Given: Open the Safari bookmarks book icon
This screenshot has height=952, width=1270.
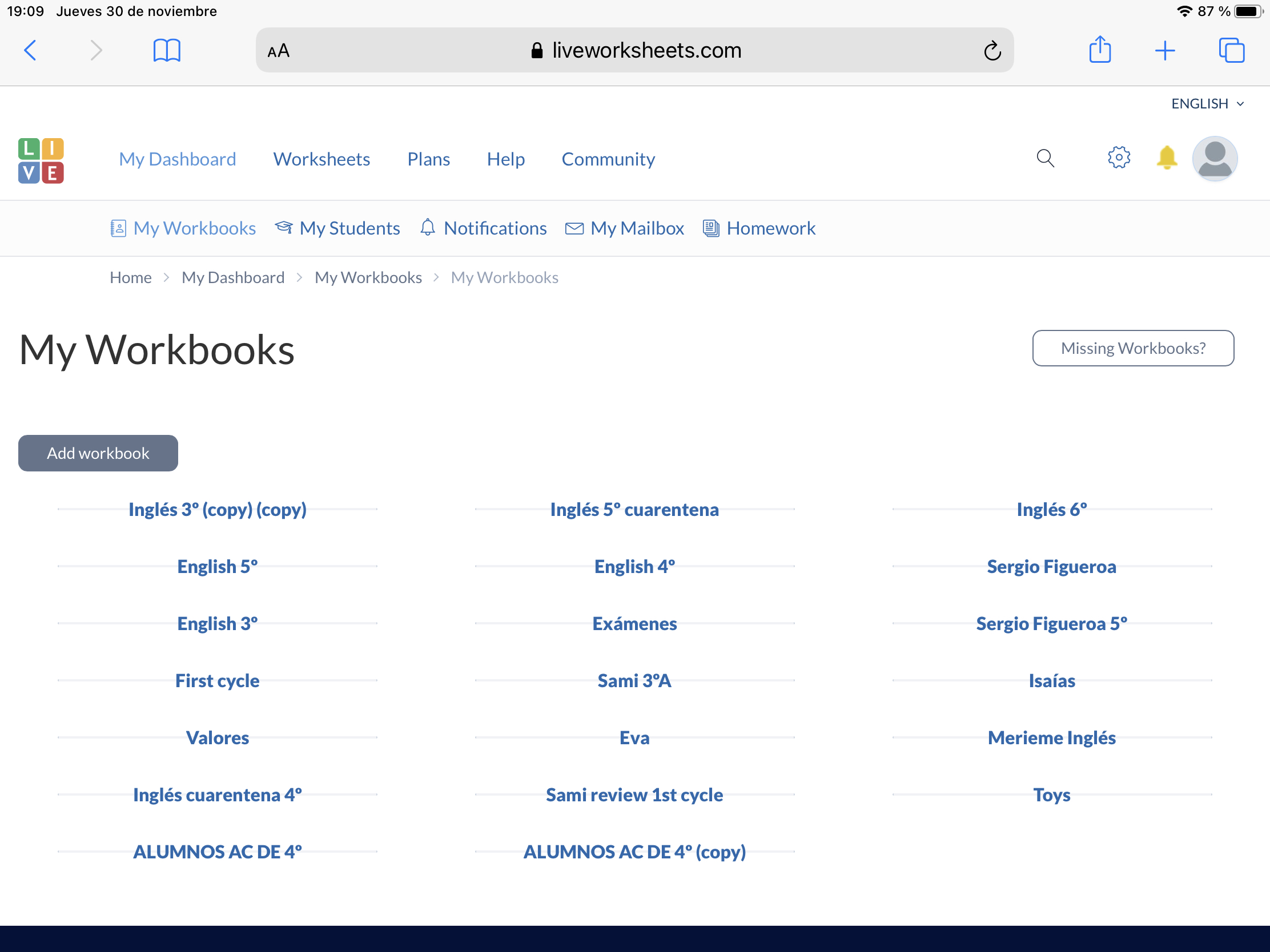Looking at the screenshot, I should tap(167, 50).
